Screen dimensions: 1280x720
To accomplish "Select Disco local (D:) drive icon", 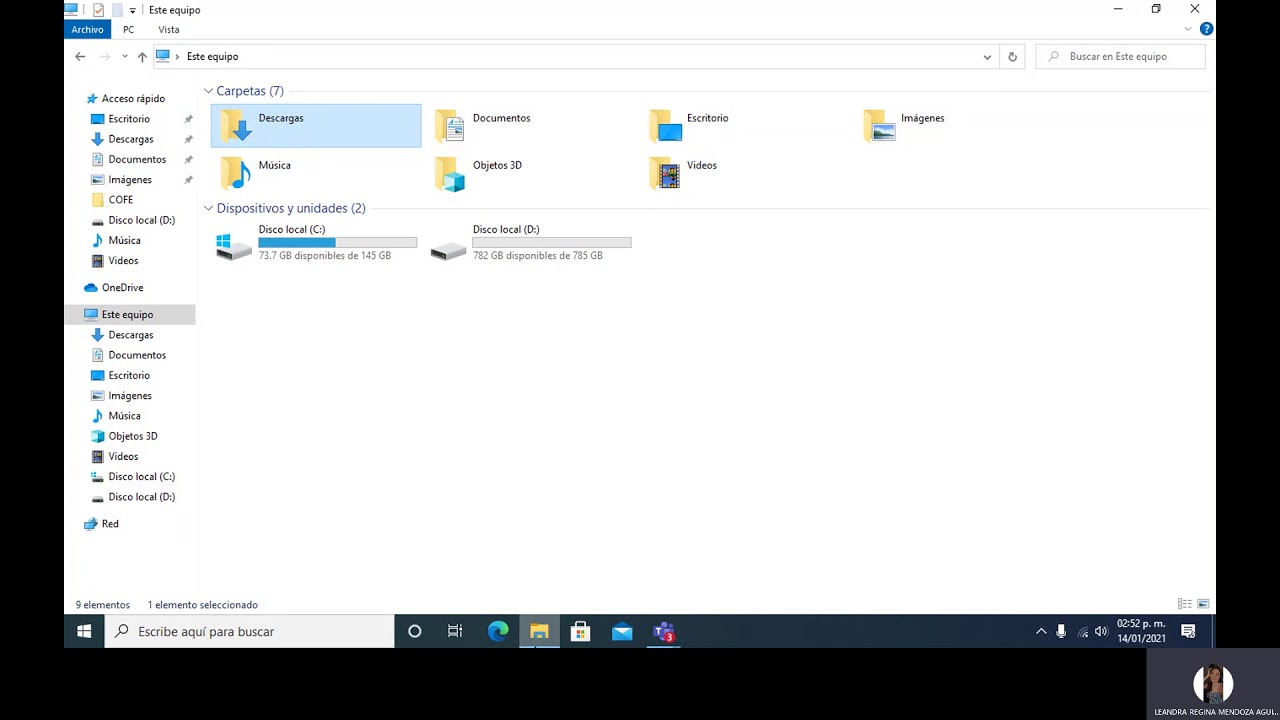I will click(449, 248).
